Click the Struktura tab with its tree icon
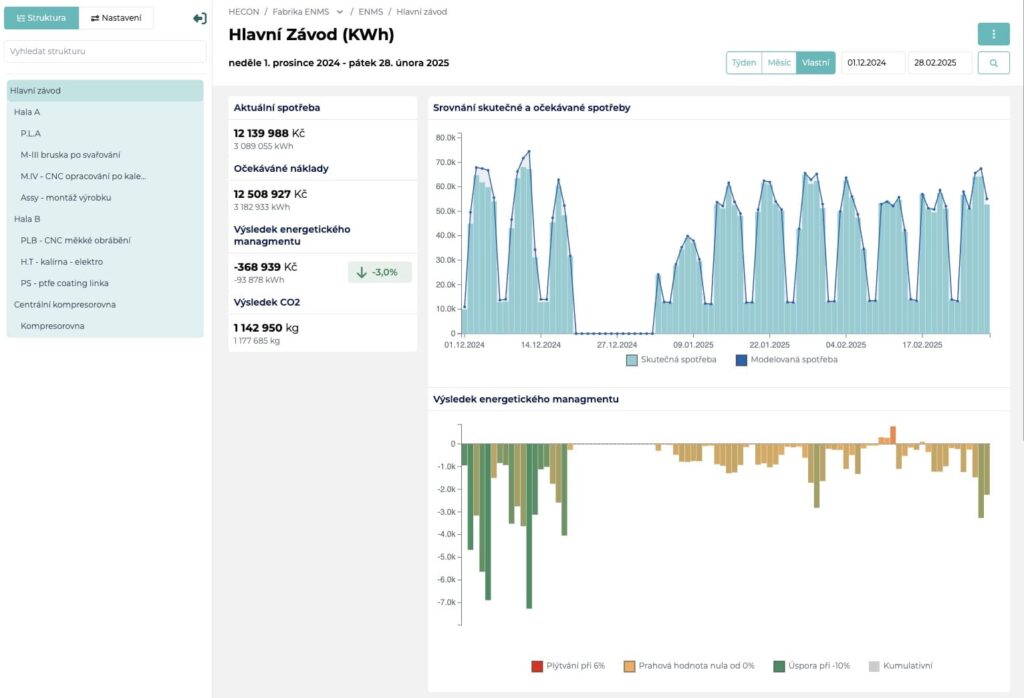The image size is (1024, 698). [41, 18]
